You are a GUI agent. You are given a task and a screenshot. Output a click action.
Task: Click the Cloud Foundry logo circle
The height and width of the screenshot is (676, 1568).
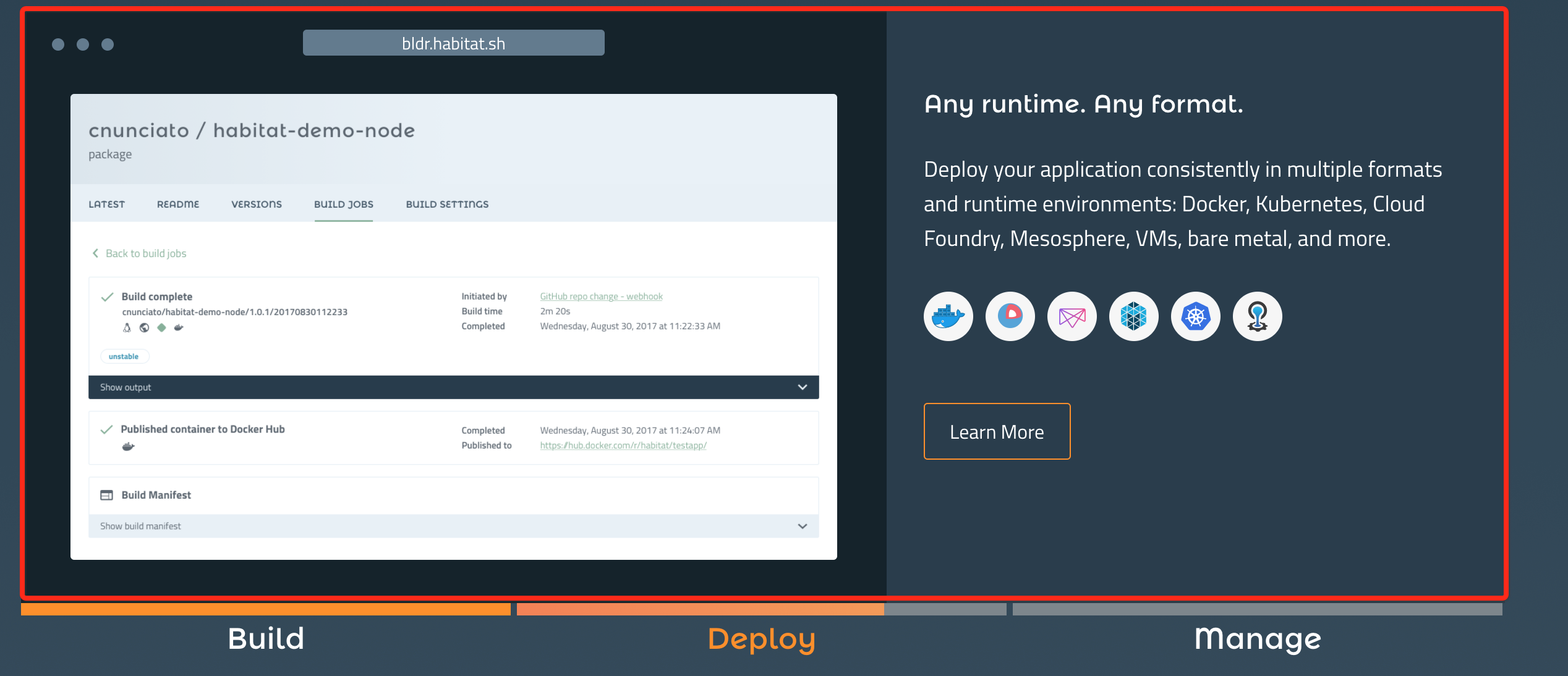[1257, 316]
